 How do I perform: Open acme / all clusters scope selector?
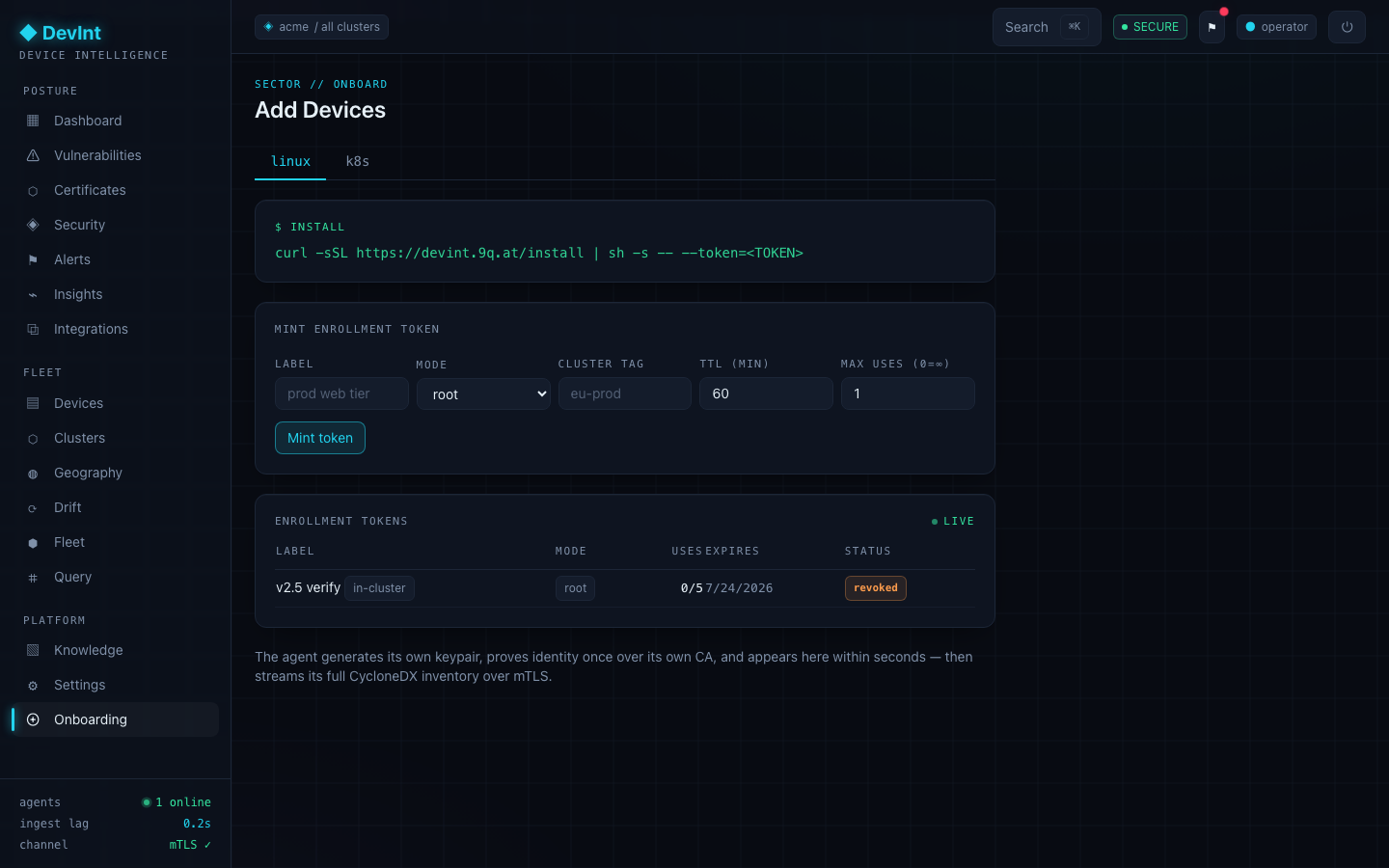pyautogui.click(x=321, y=27)
